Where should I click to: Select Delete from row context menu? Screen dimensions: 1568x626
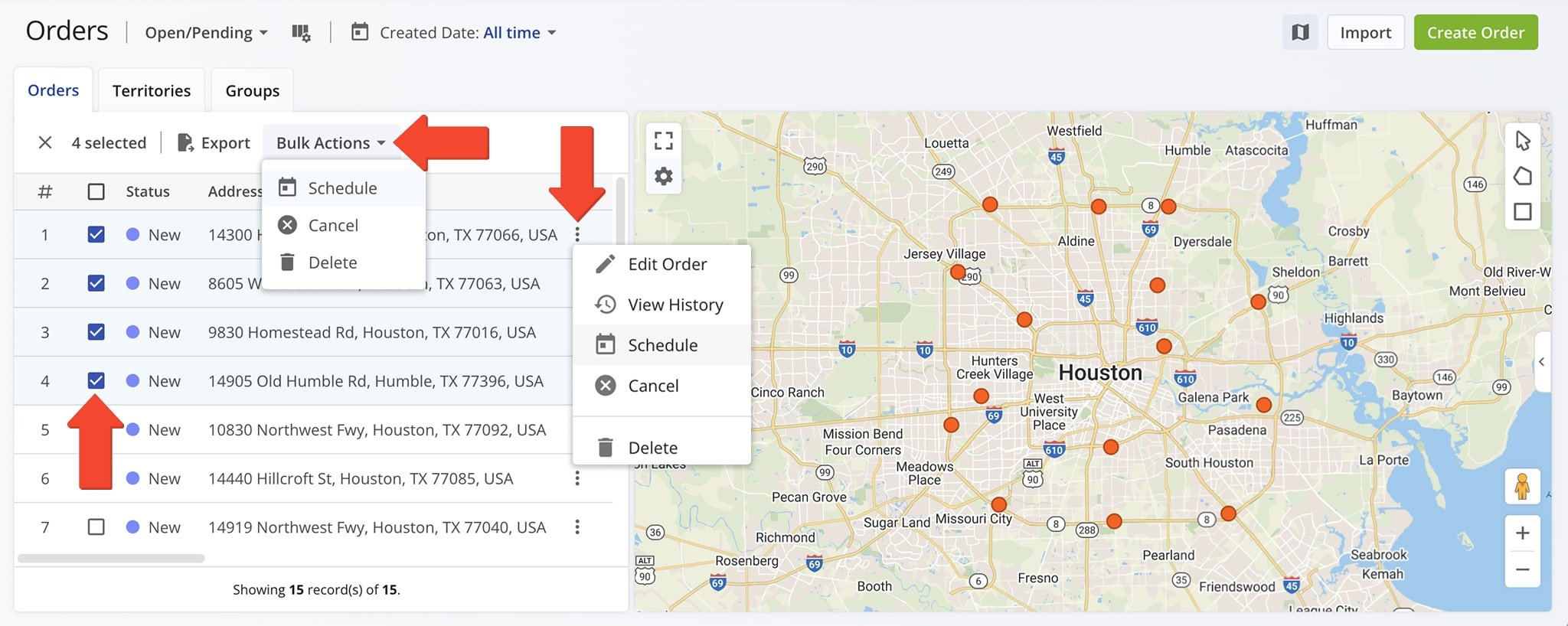click(661, 447)
